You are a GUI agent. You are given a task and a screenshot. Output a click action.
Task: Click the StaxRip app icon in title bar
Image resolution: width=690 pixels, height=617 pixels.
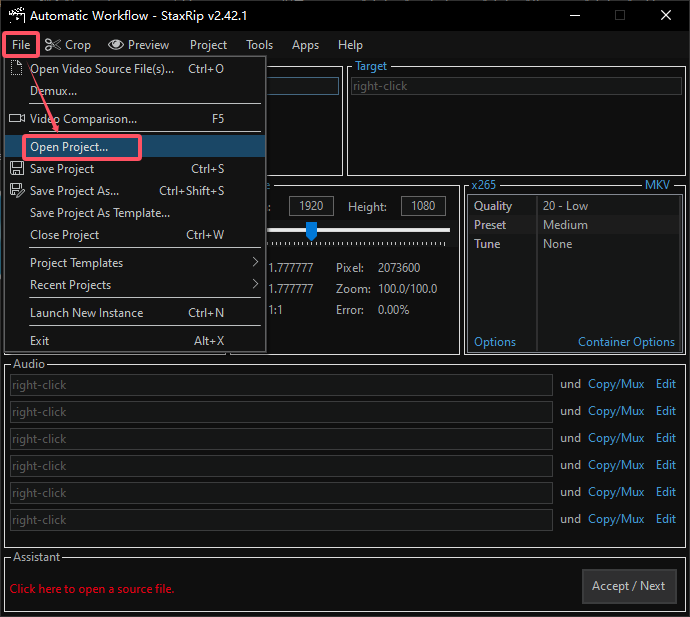coord(16,16)
